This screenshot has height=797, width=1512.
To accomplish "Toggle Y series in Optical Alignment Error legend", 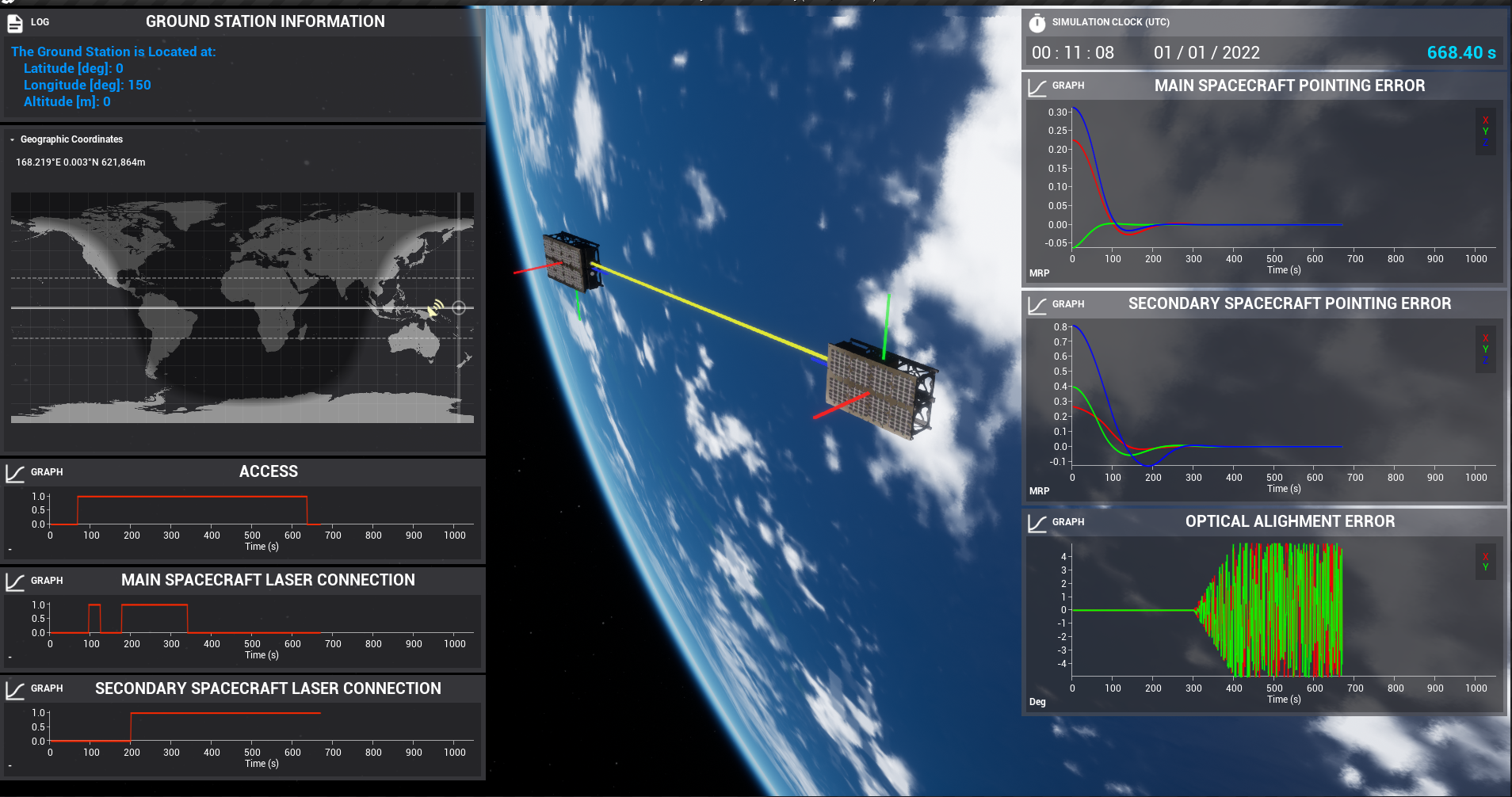I will point(1485,567).
